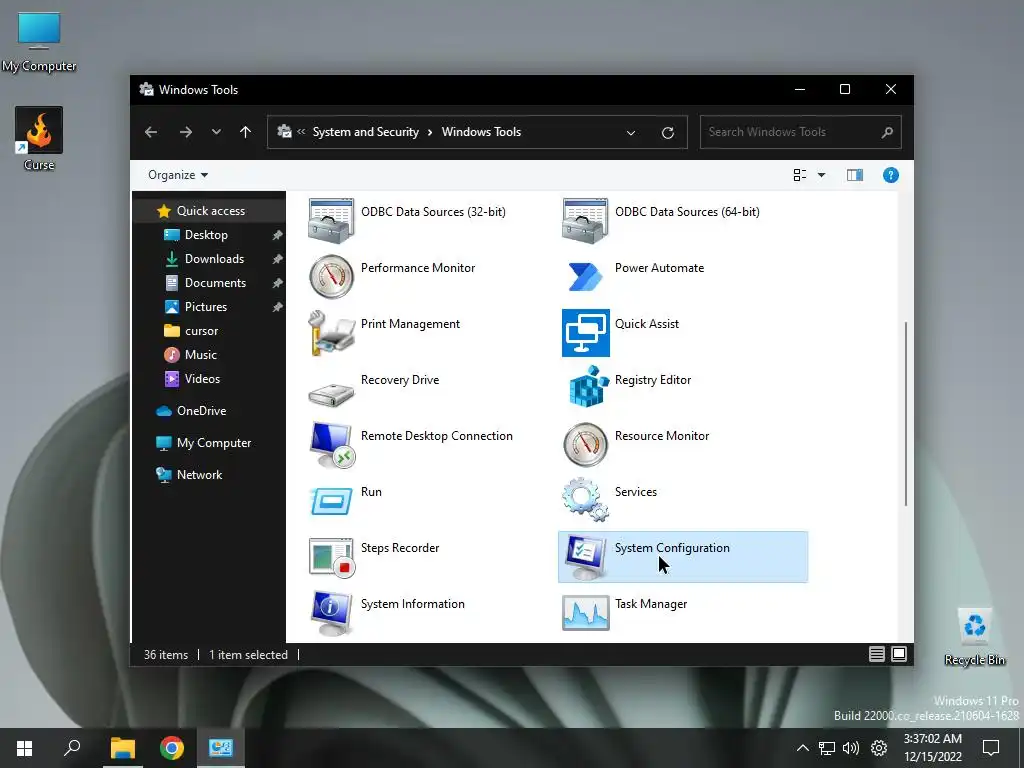1024x768 pixels.
Task: Open the volume speaker tray icon
Action: tap(851, 748)
